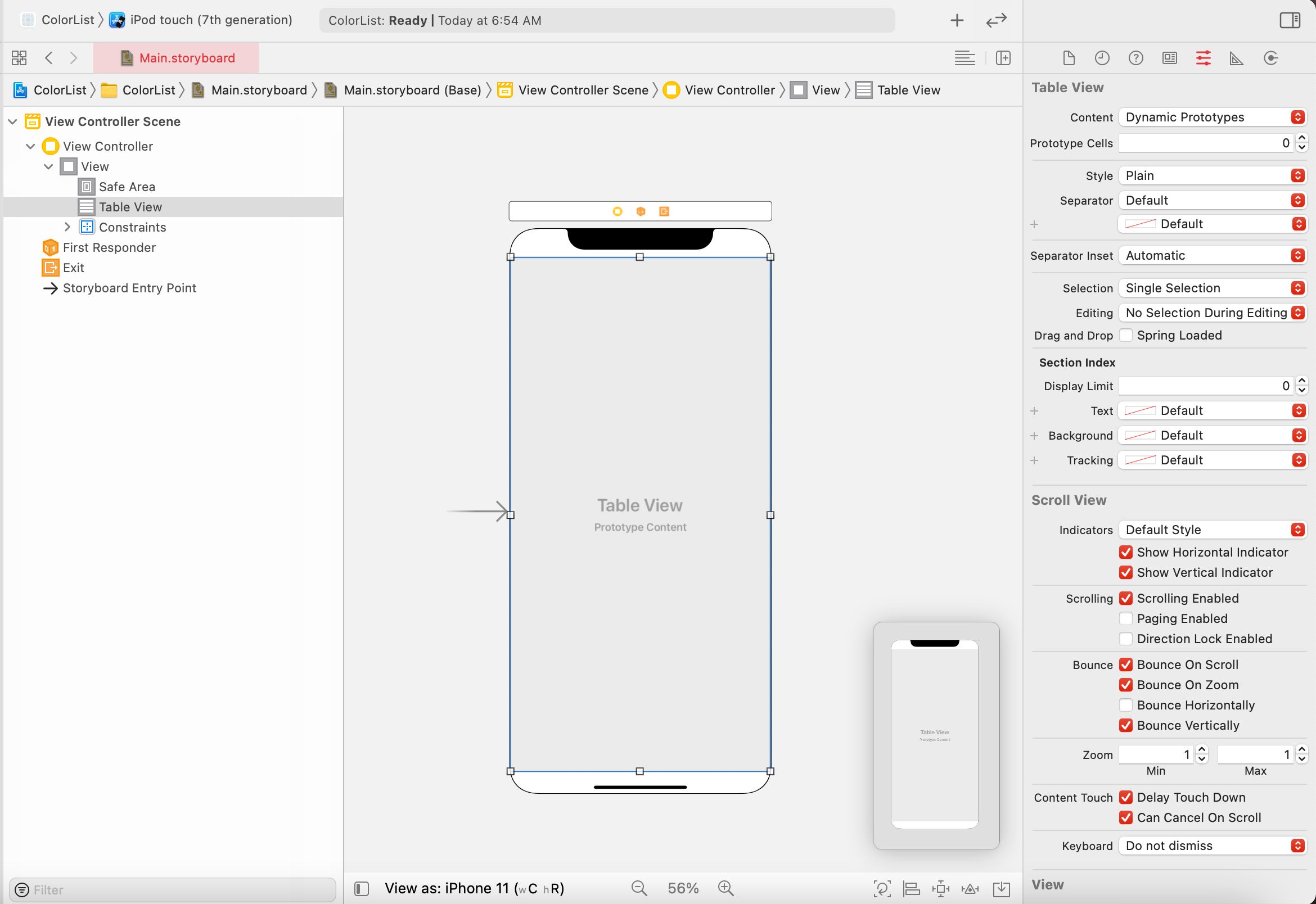Open the Separator color swatch

(1140, 224)
